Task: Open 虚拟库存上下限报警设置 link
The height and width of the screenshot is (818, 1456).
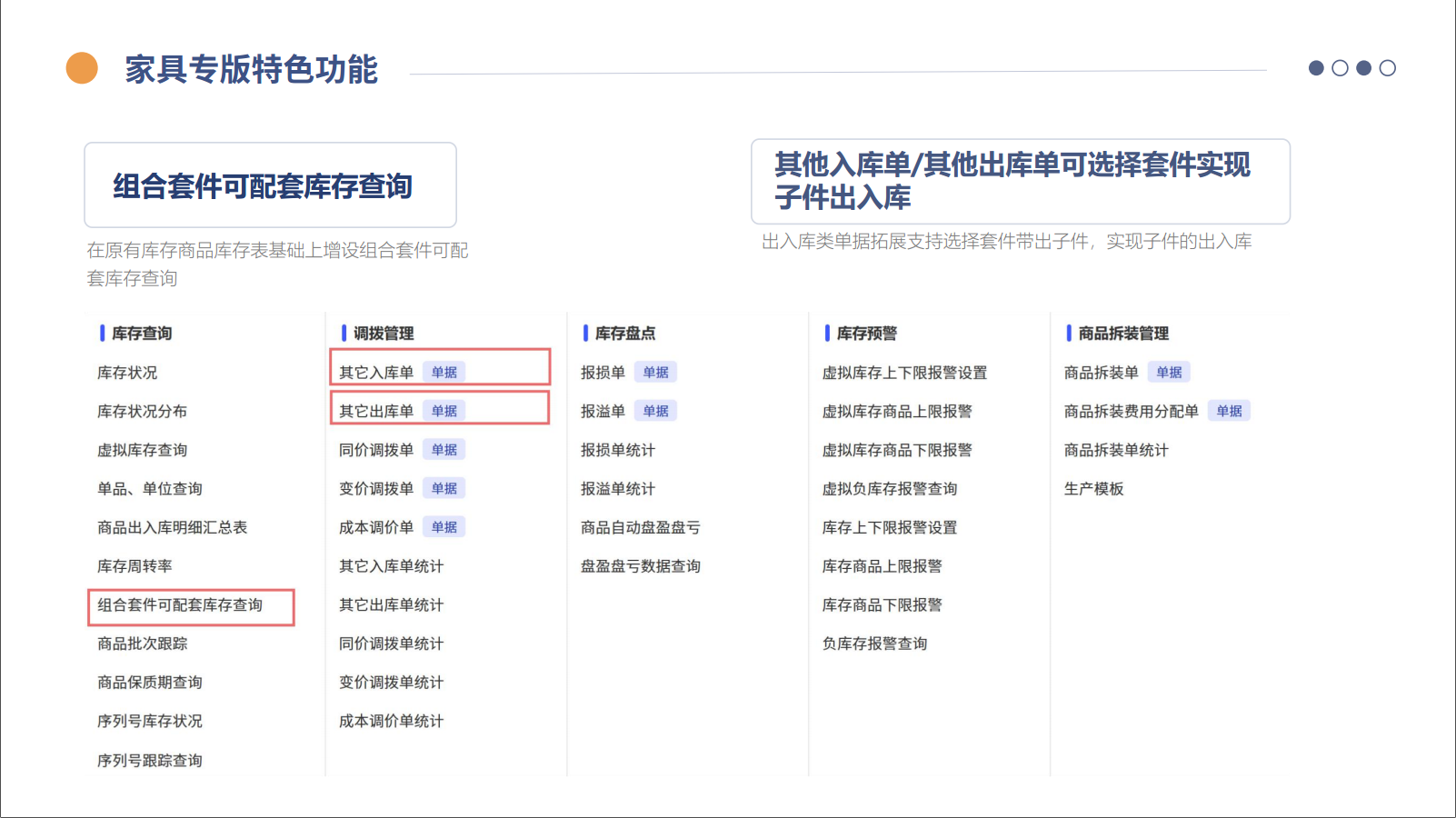Action: (904, 373)
